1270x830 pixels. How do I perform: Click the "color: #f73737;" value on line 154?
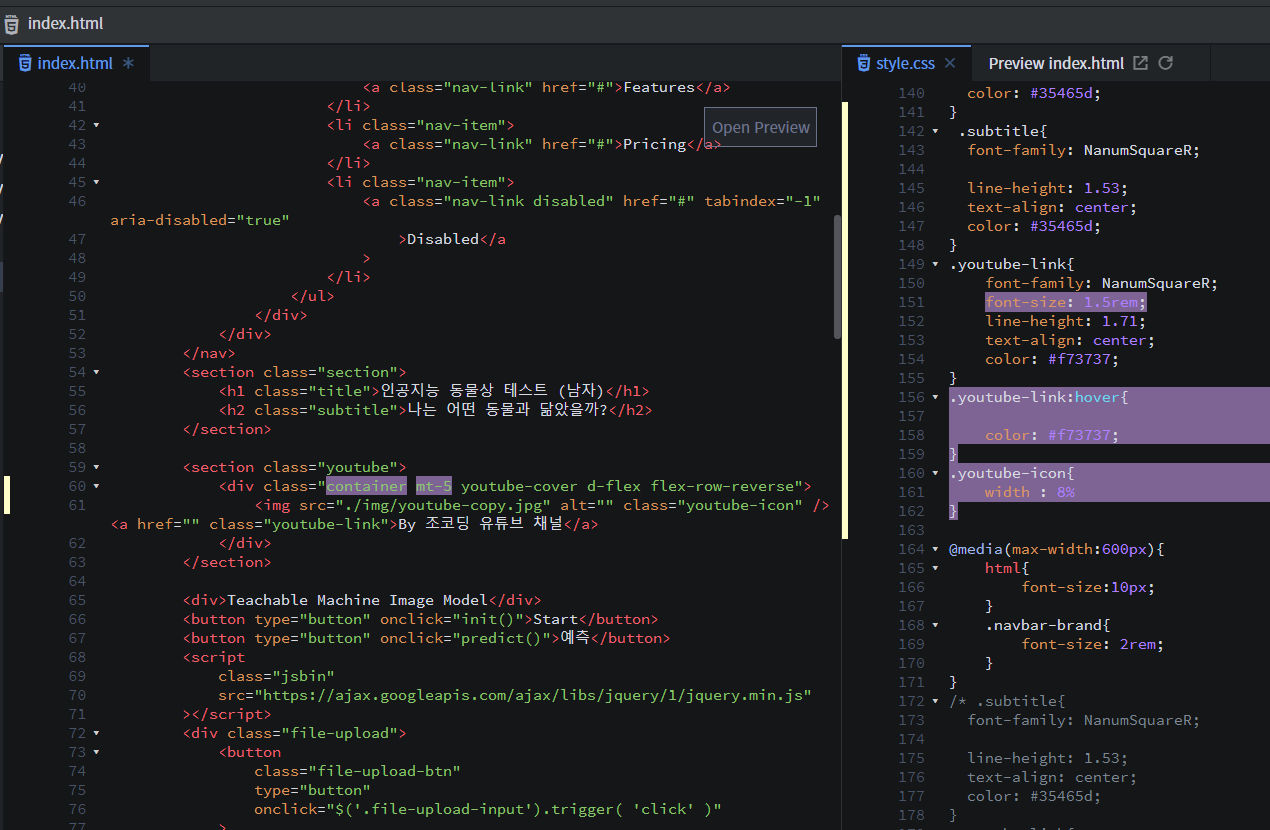[1051, 359]
